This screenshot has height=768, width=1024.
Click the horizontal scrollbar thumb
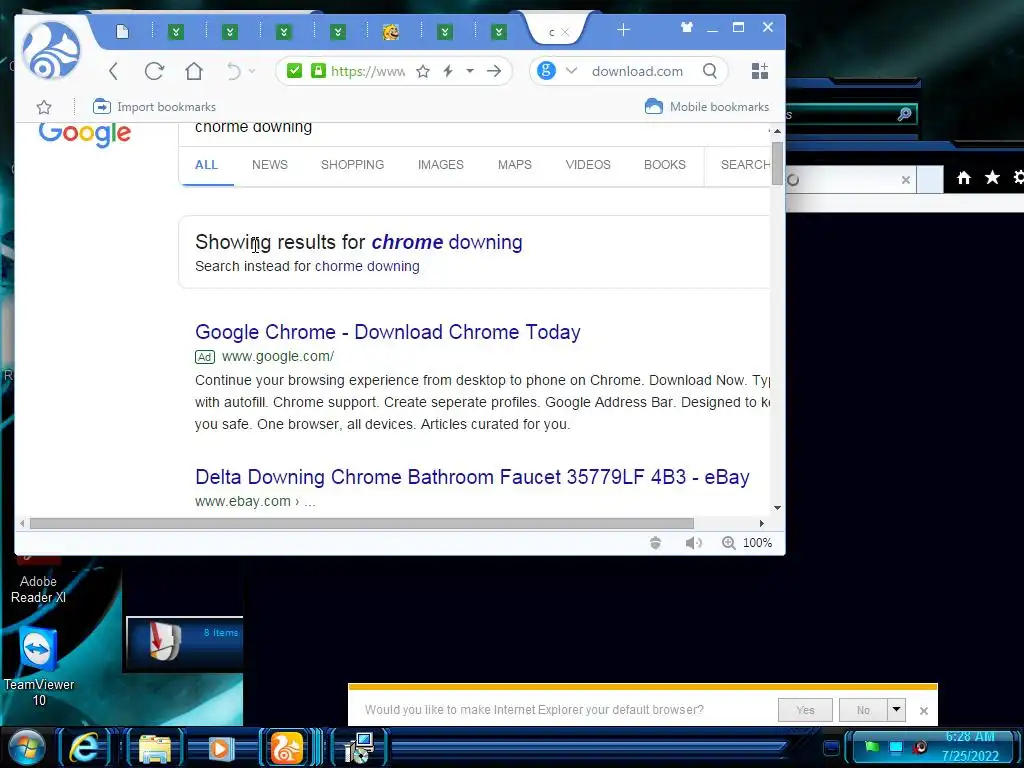tap(361, 523)
